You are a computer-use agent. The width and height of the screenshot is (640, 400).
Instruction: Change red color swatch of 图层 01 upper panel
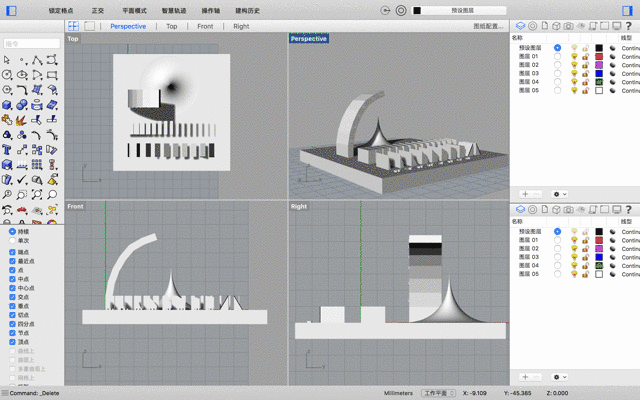pos(599,56)
